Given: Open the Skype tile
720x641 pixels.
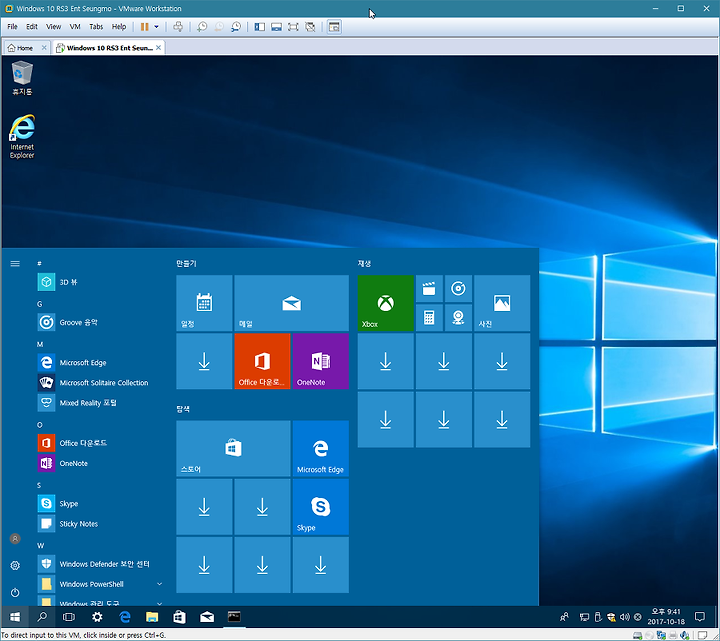Looking at the screenshot, I should (321, 507).
